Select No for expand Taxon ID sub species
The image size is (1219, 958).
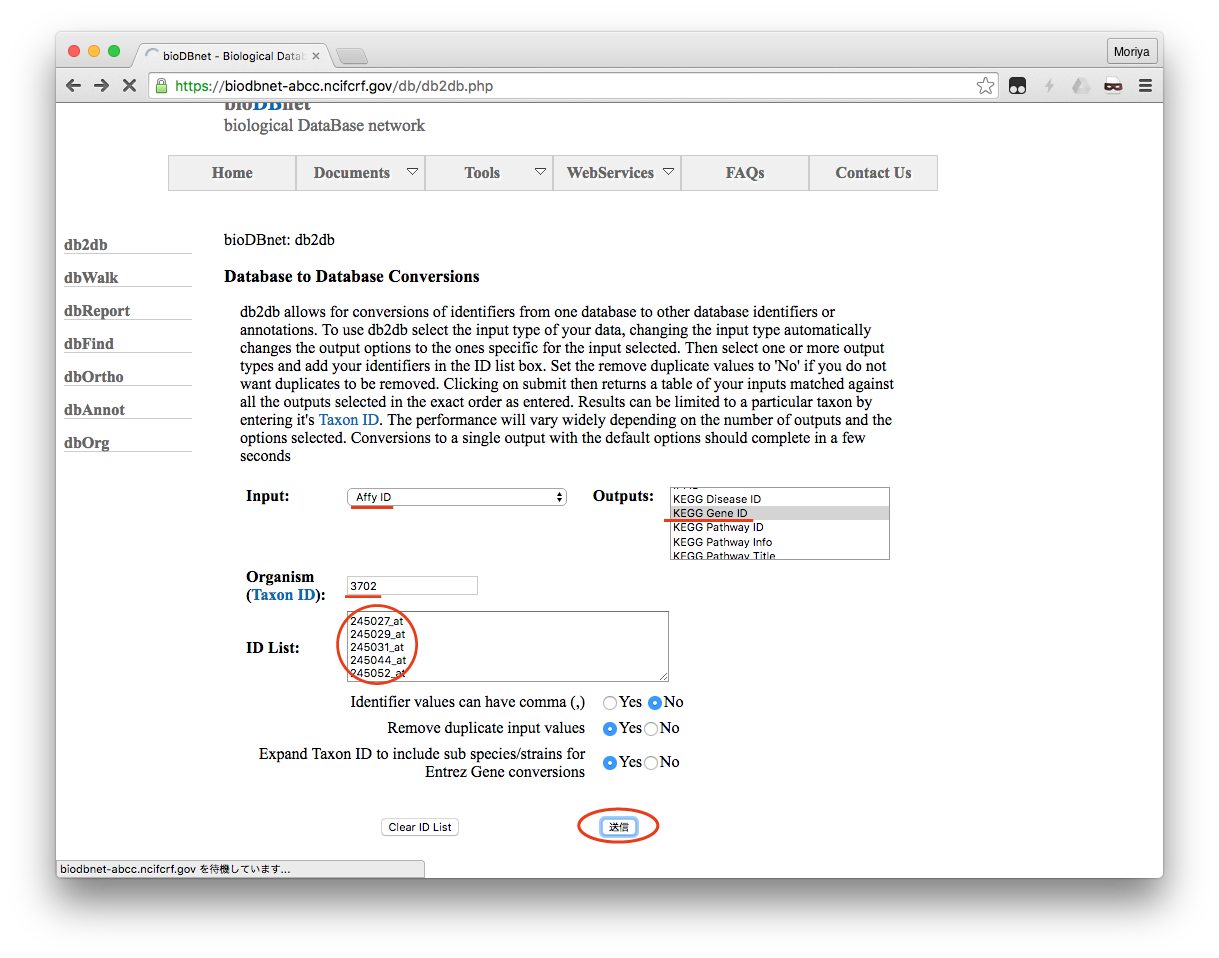[651, 763]
